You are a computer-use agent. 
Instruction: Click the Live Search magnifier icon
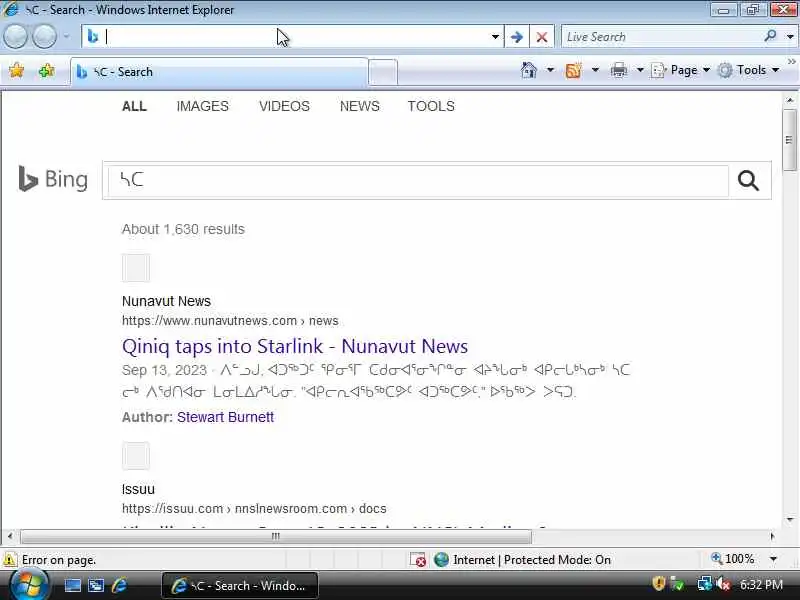point(770,36)
